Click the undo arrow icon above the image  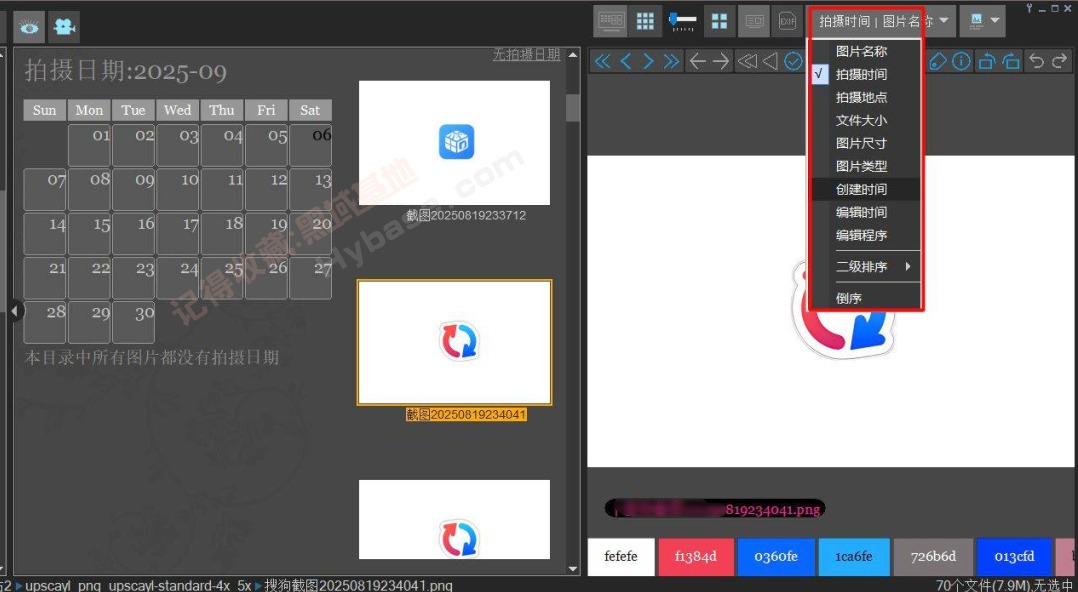[x=1037, y=61]
